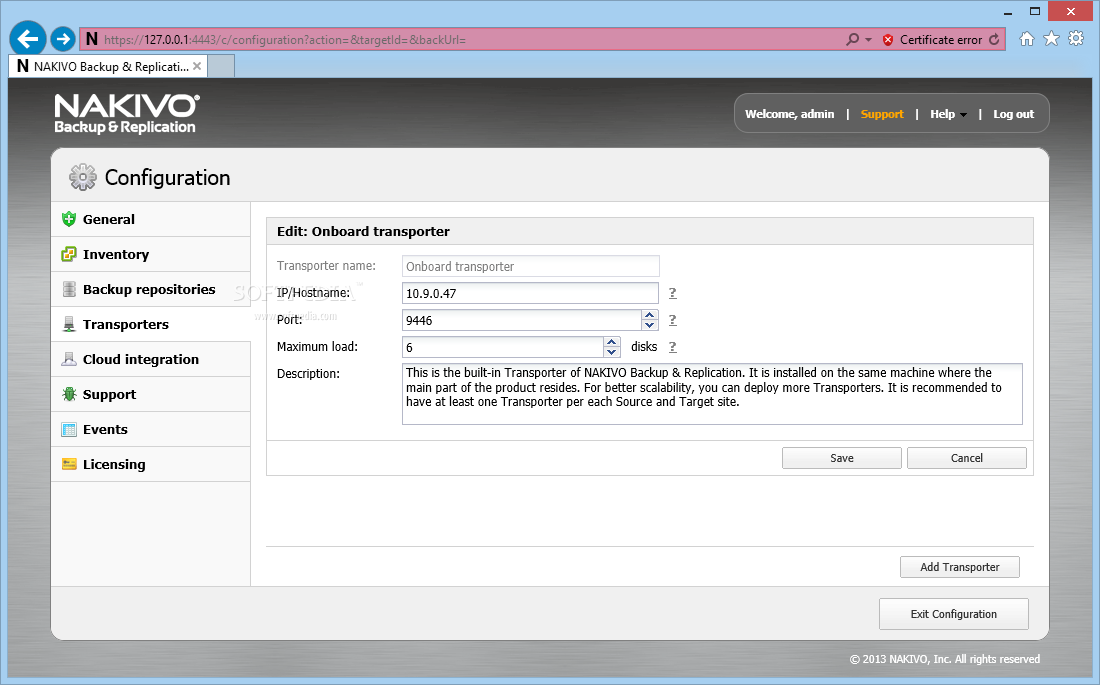The height and width of the screenshot is (685, 1100).
Task: Open a new blank browser tab
Action: pos(221,66)
